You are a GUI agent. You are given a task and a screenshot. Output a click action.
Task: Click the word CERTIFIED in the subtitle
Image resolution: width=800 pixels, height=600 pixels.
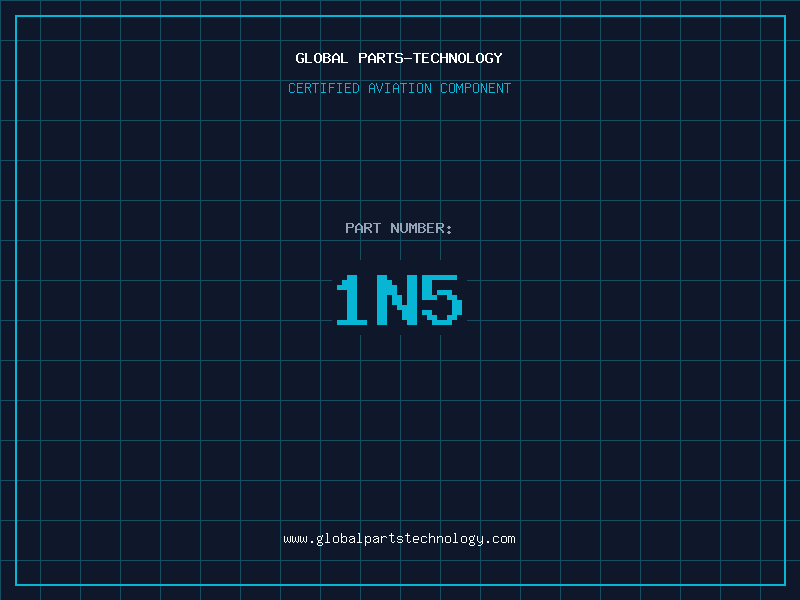point(324,89)
